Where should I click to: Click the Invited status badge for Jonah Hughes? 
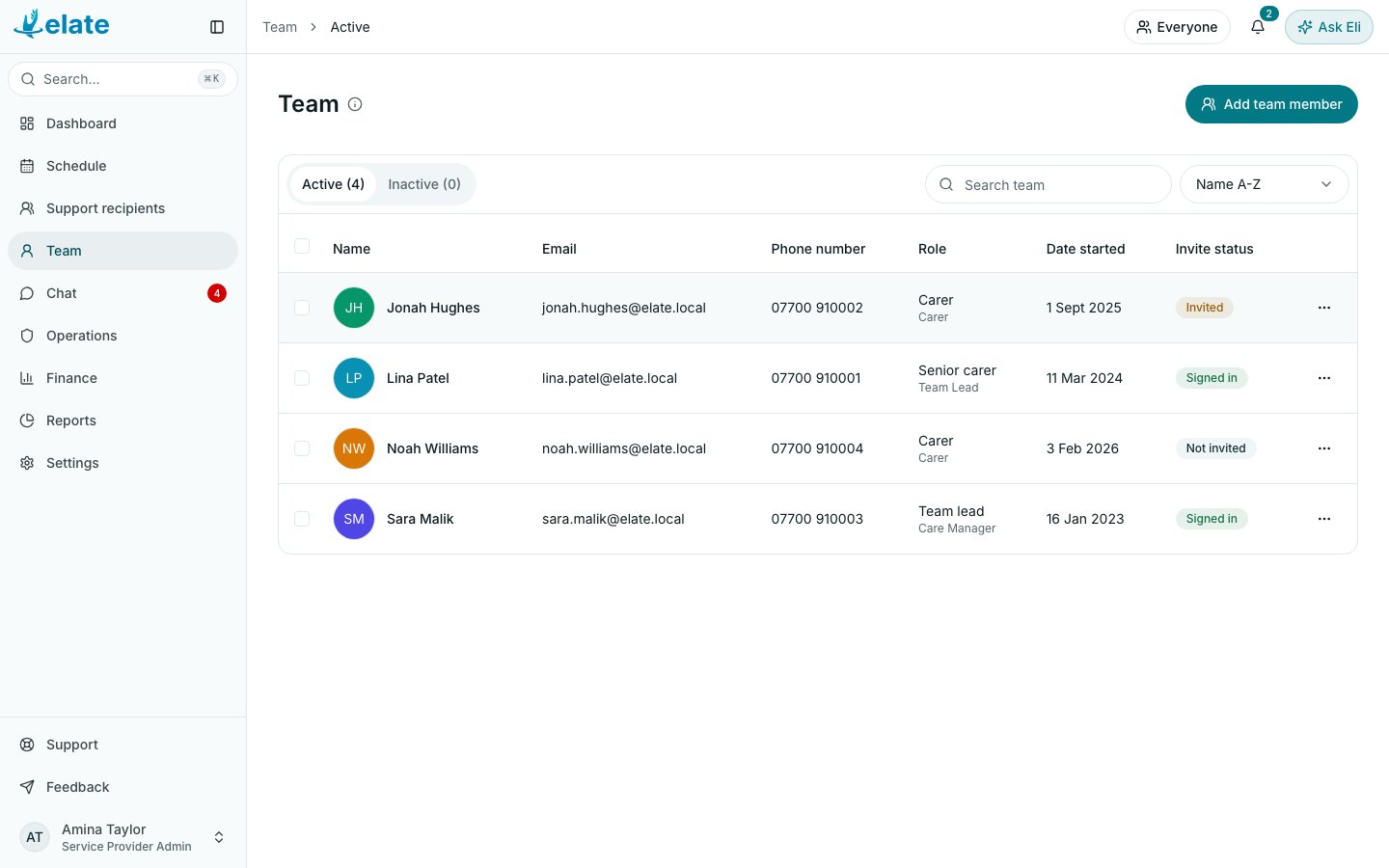tap(1205, 308)
